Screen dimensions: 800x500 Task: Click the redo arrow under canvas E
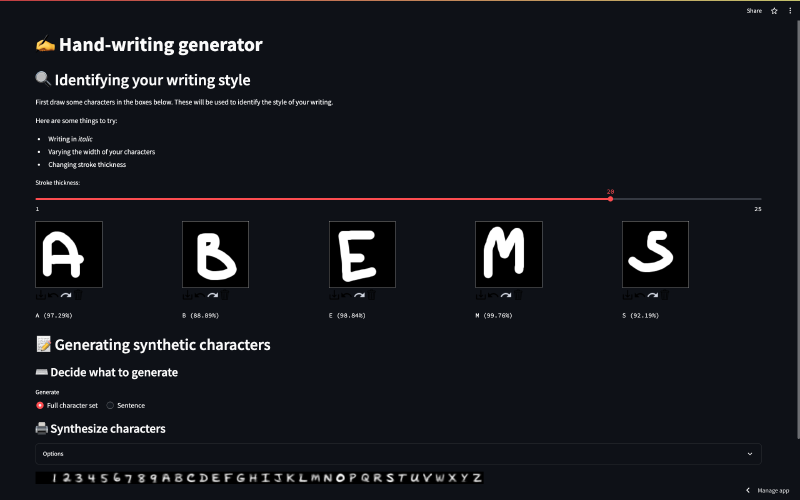coord(360,295)
